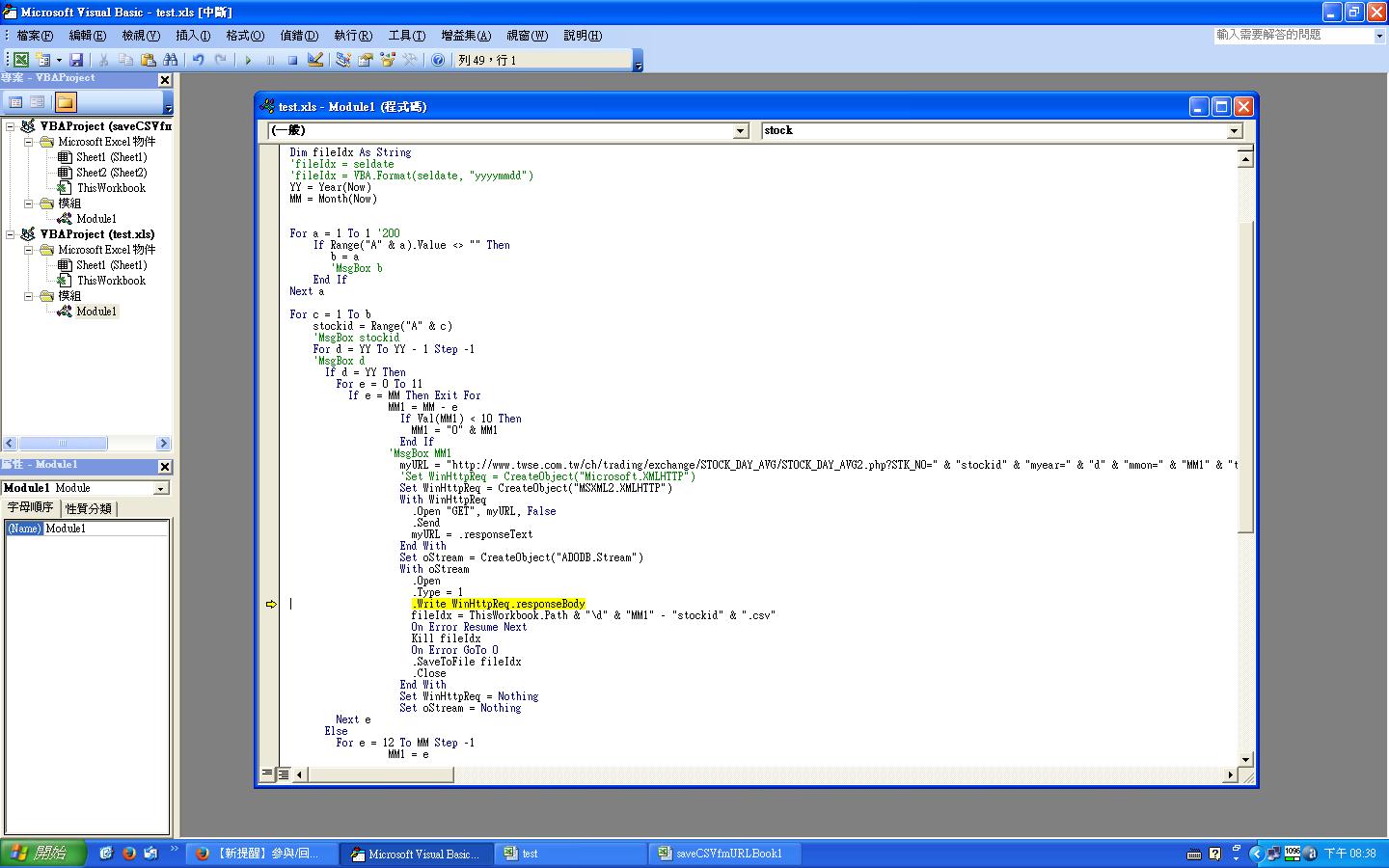The width and height of the screenshot is (1389, 868).
Task: Expand hidden system tray icons arrow
Action: click(1255, 854)
